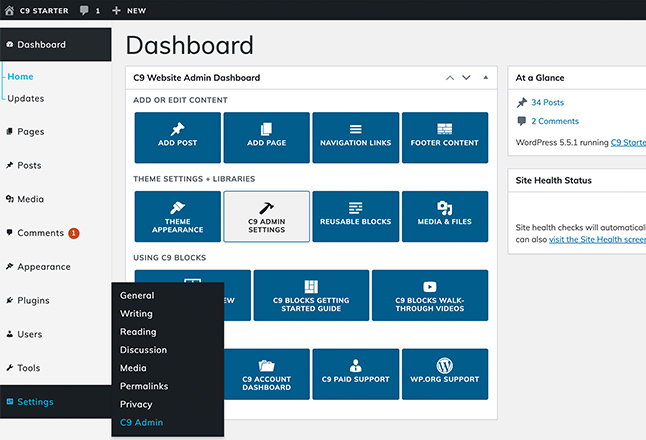Open the C9 Paid Support tile
The height and width of the screenshot is (440, 646).
click(356, 374)
